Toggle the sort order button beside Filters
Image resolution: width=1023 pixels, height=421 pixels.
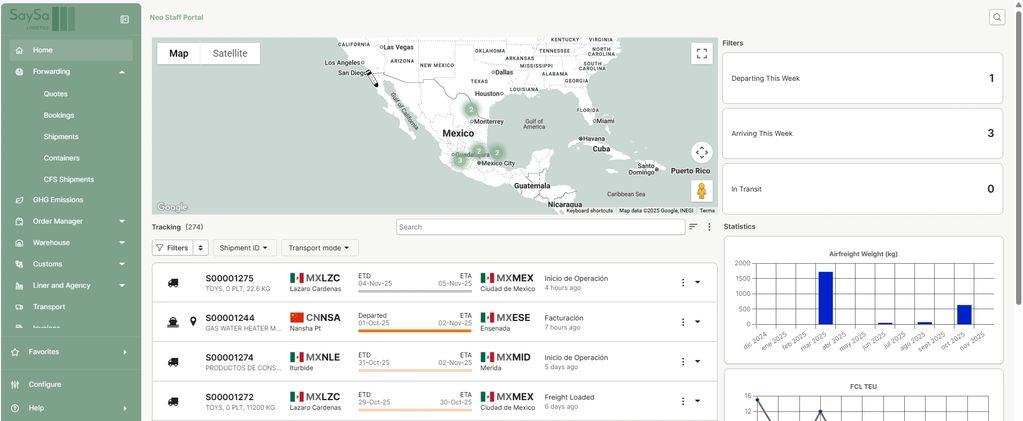coord(201,247)
